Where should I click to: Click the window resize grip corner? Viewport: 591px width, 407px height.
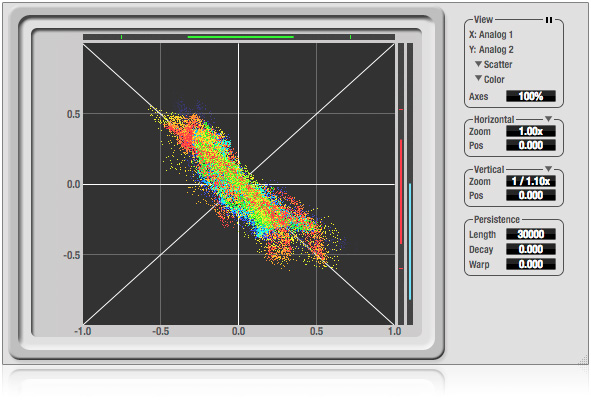(x=583, y=359)
